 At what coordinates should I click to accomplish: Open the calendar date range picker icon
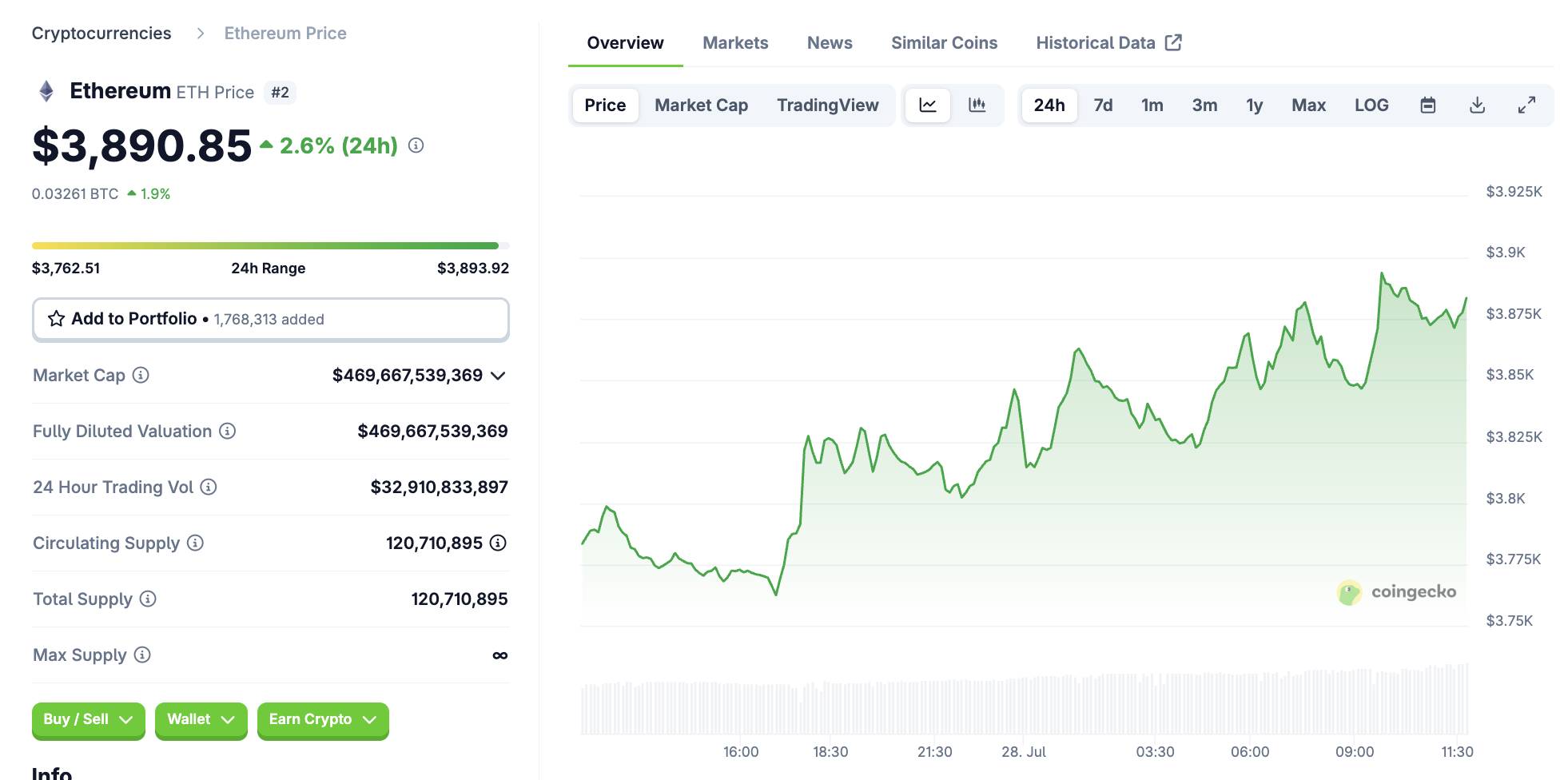[1428, 105]
